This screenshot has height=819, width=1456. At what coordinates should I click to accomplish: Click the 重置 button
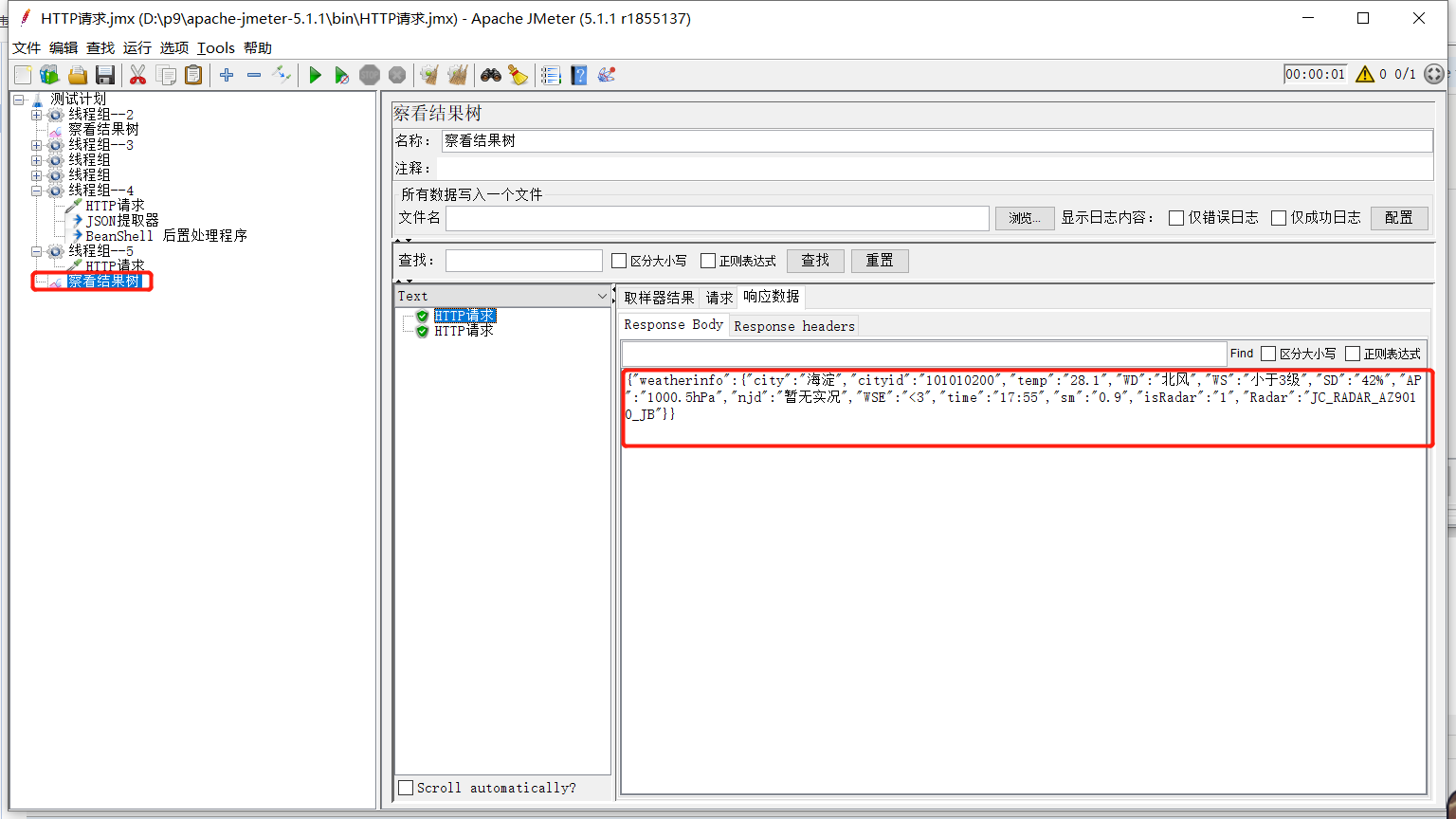pyautogui.click(x=880, y=261)
